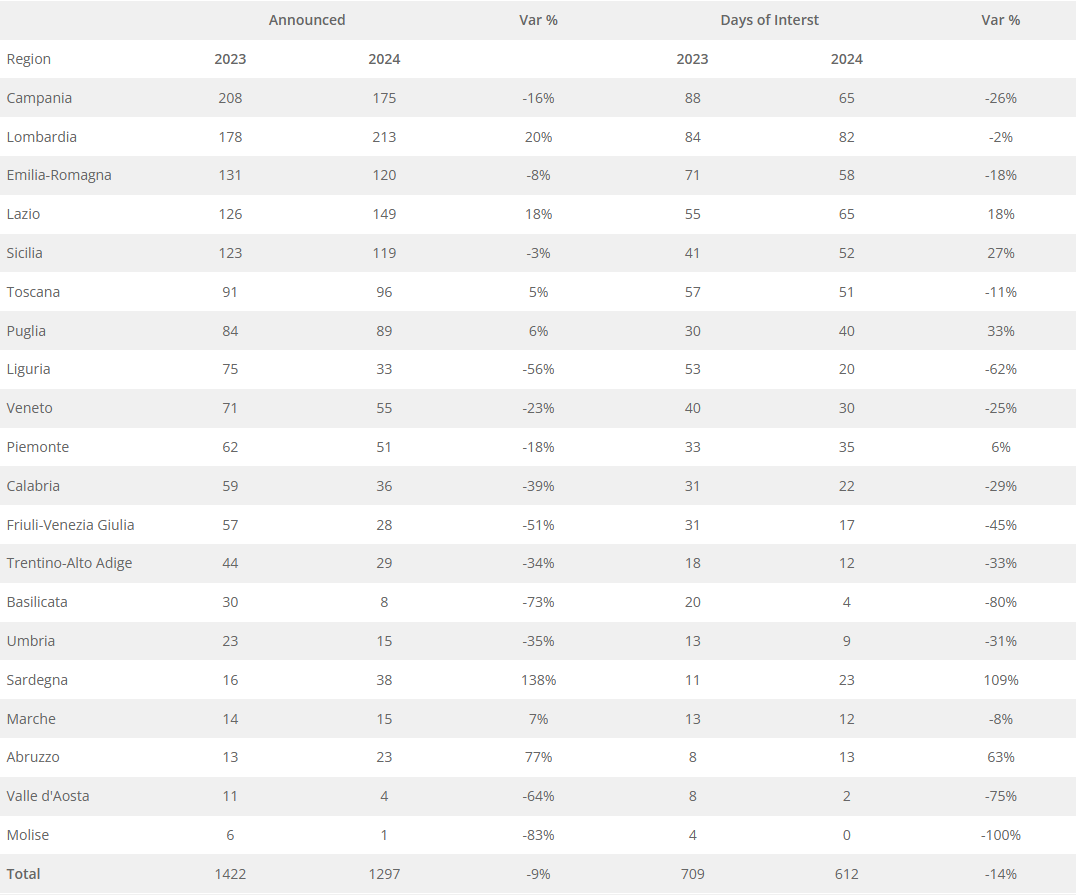1076x895 pixels.
Task: Select the Basilicata region label
Action: 37,602
